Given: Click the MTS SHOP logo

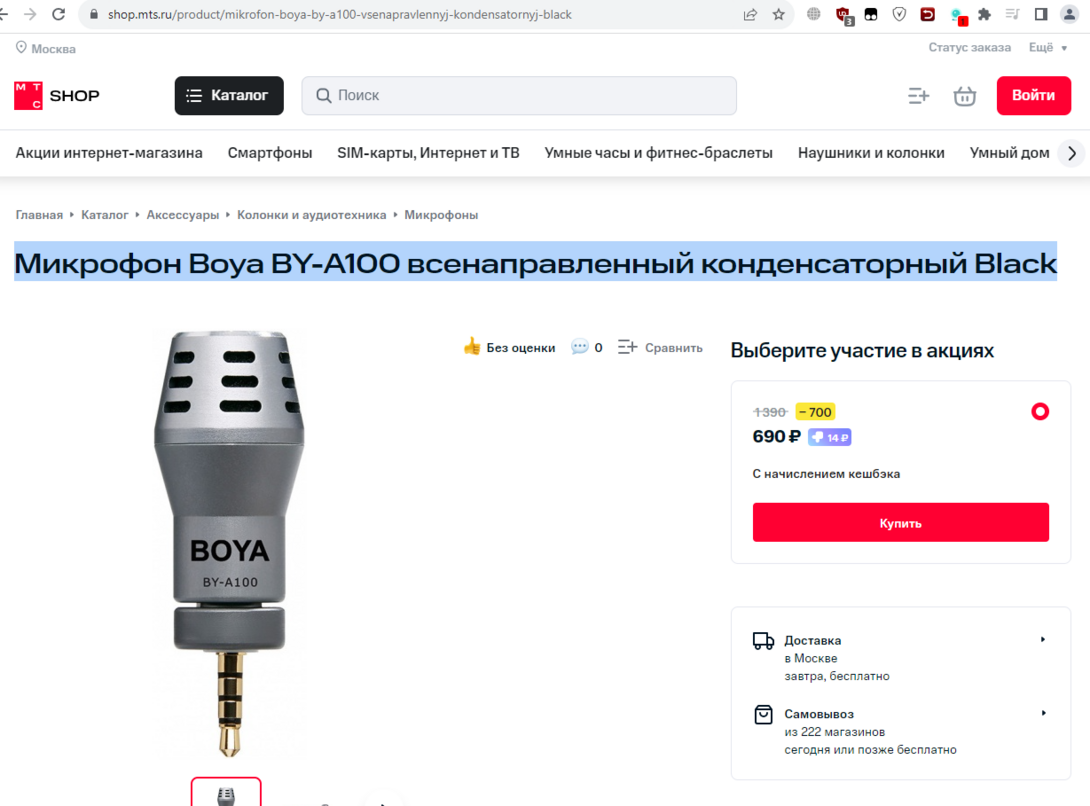Looking at the screenshot, I should click(55, 95).
